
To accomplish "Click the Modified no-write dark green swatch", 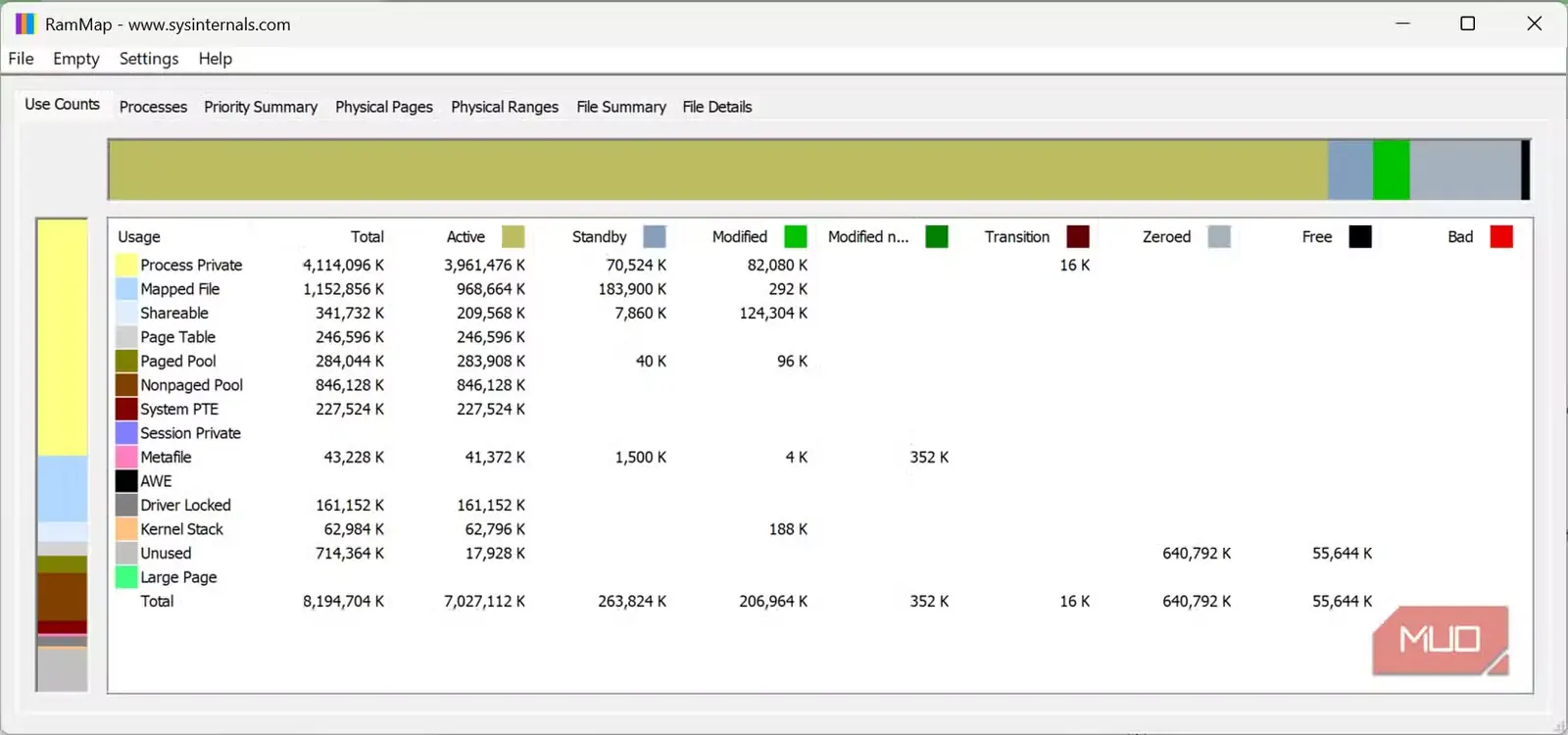I will click(x=937, y=236).
